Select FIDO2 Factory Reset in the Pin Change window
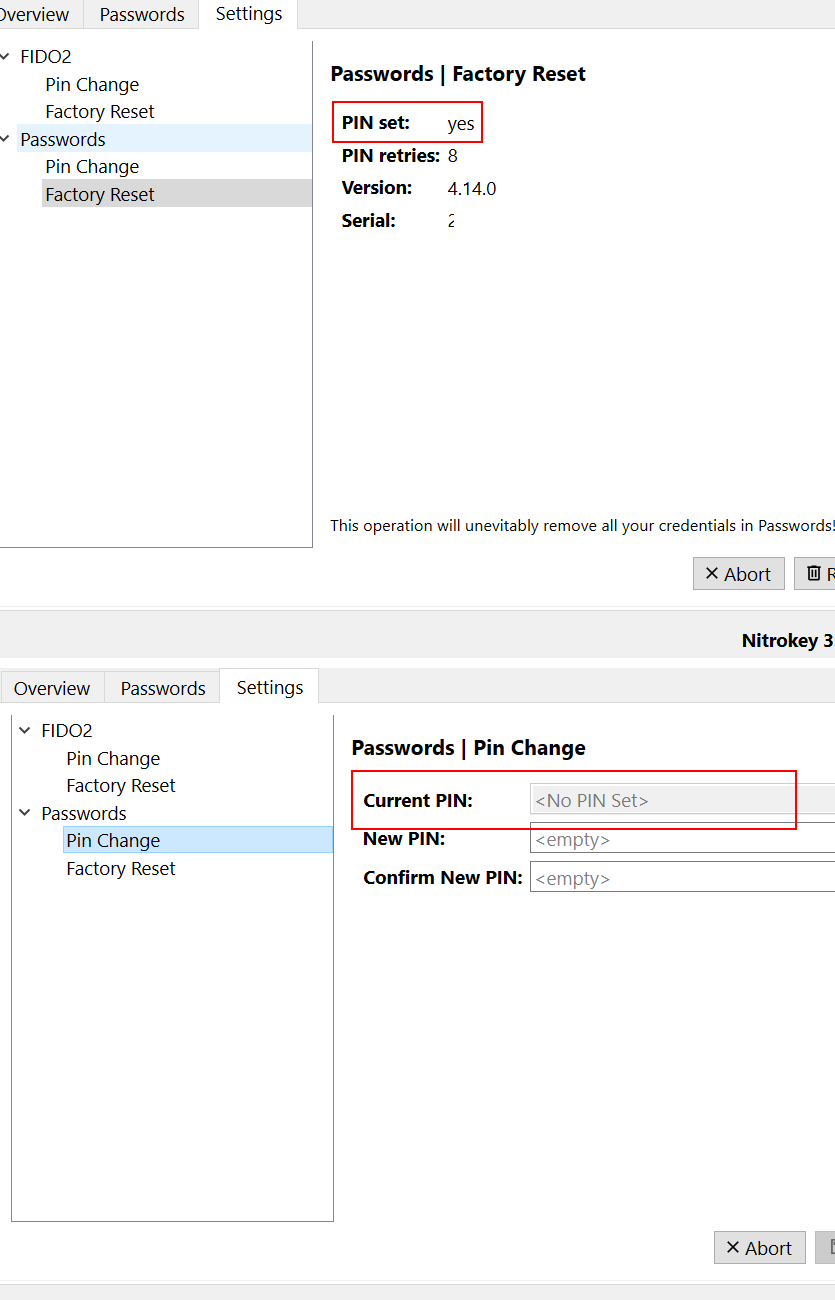This screenshot has width=835, height=1300. (121, 786)
